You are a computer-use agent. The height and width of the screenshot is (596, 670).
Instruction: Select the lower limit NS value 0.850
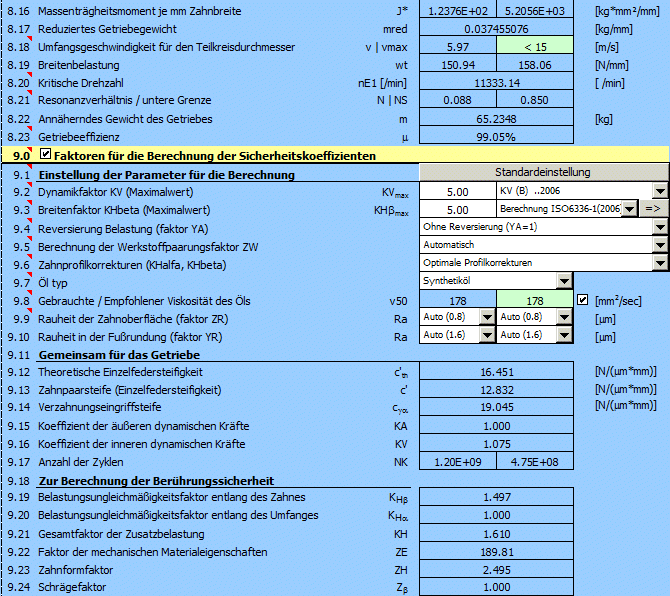535,99
